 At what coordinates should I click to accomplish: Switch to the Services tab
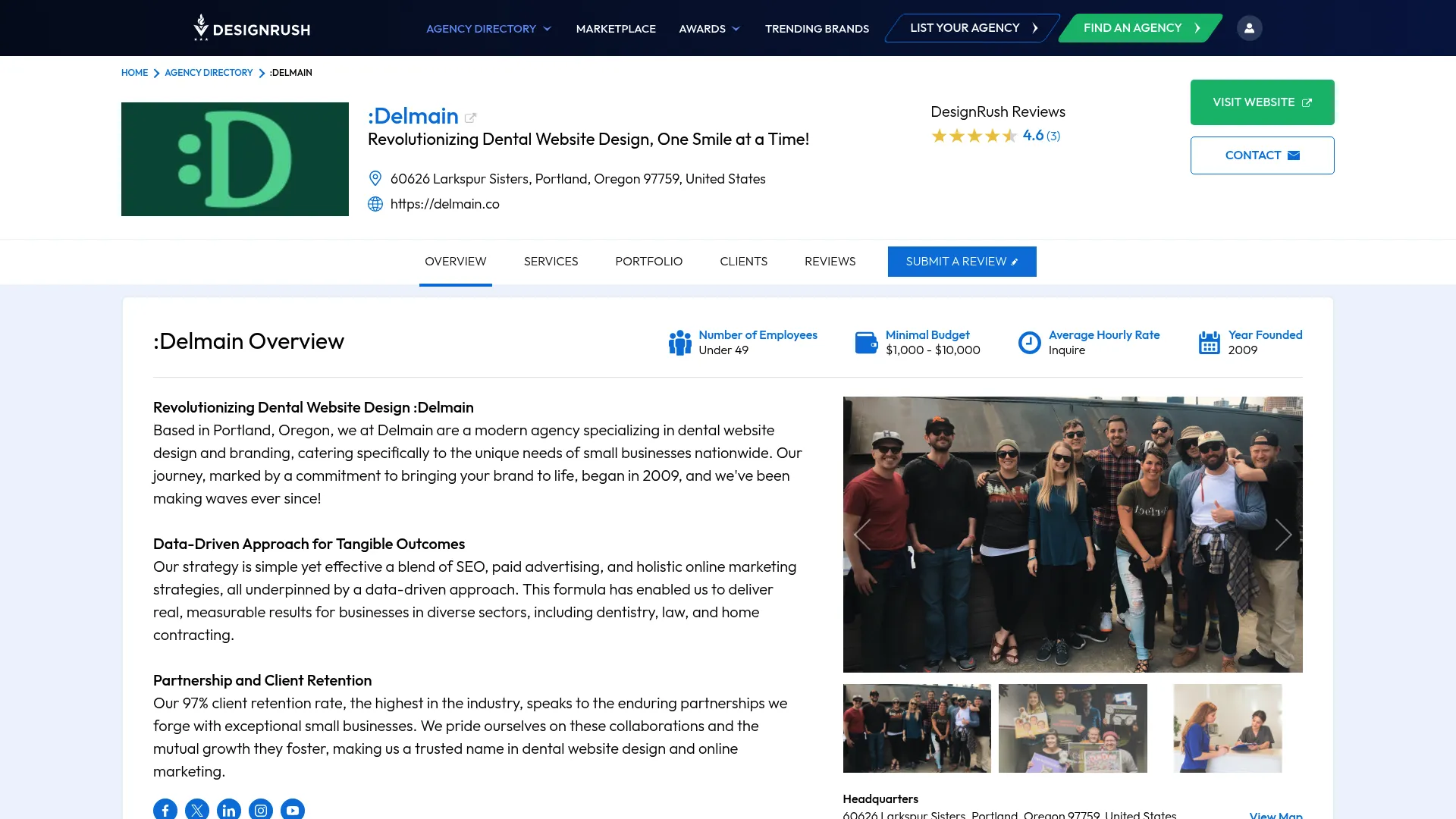(x=551, y=261)
